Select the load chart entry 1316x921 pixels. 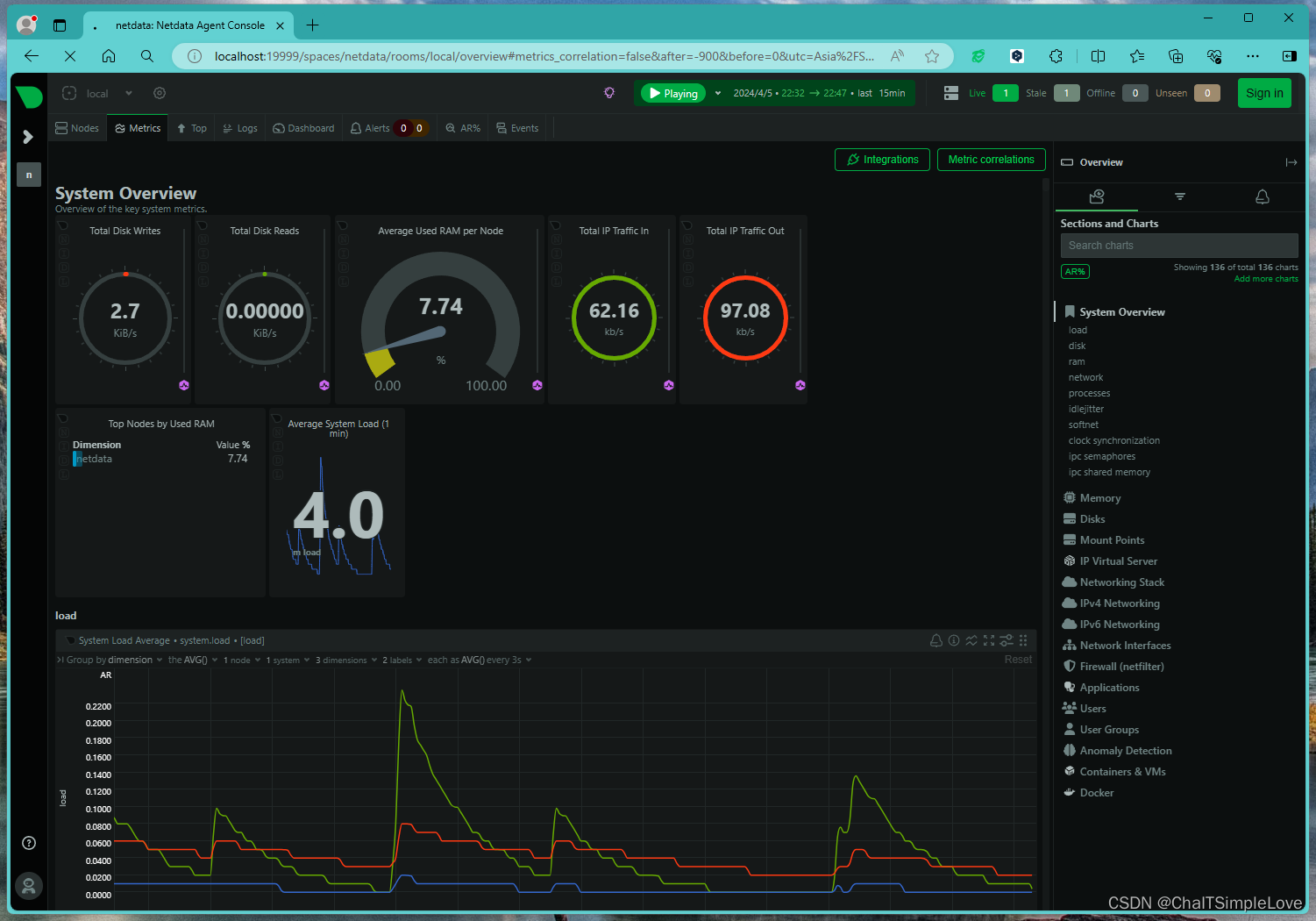[x=1078, y=330]
